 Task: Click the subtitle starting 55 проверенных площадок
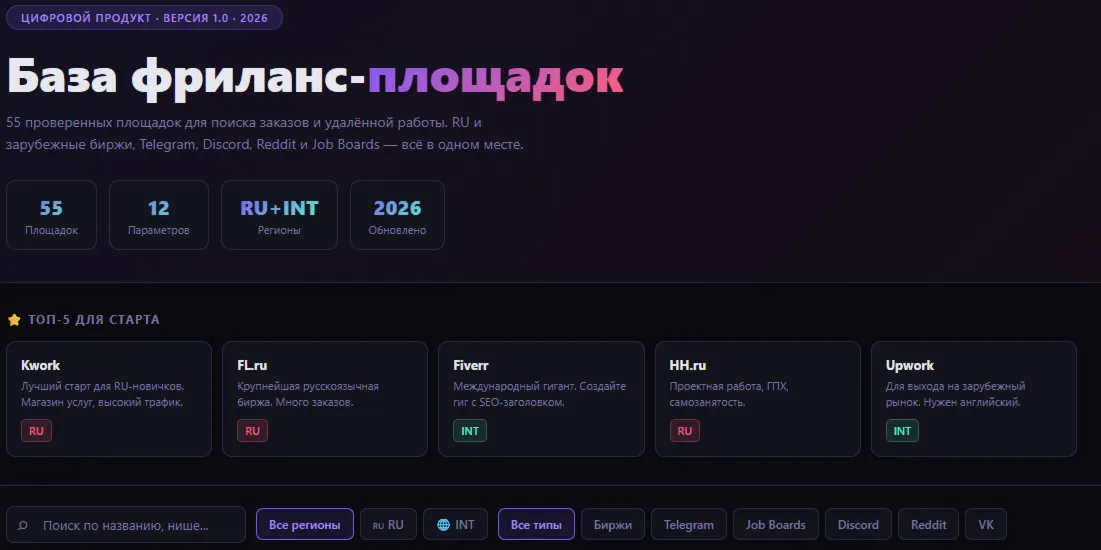265,133
